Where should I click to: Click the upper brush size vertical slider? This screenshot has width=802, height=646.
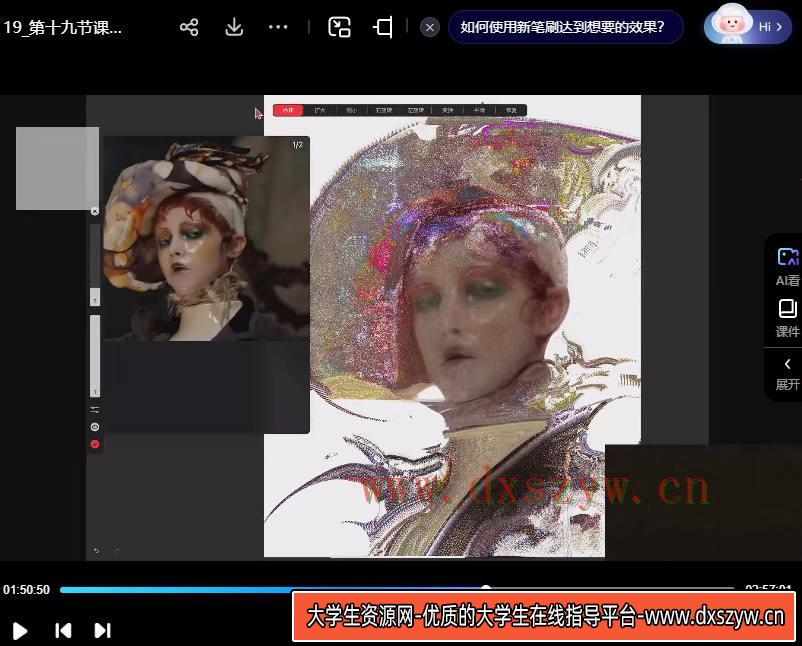click(x=95, y=264)
